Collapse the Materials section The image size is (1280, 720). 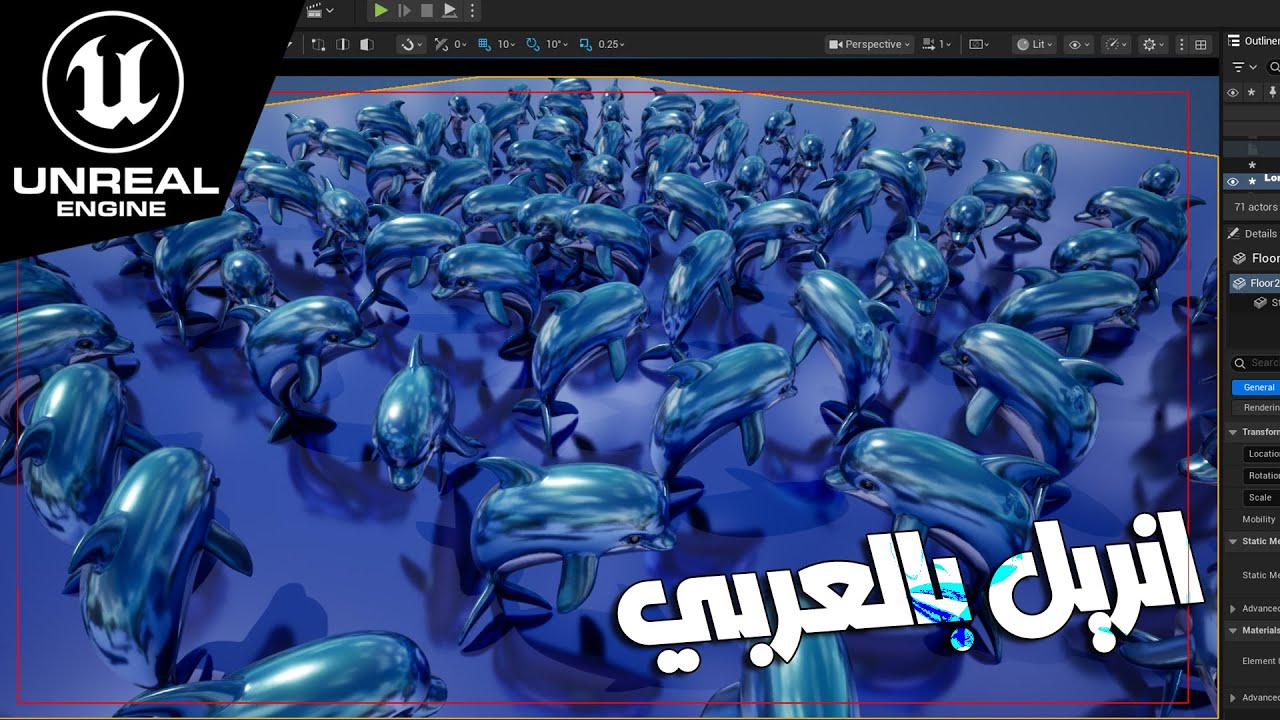pos(1233,630)
